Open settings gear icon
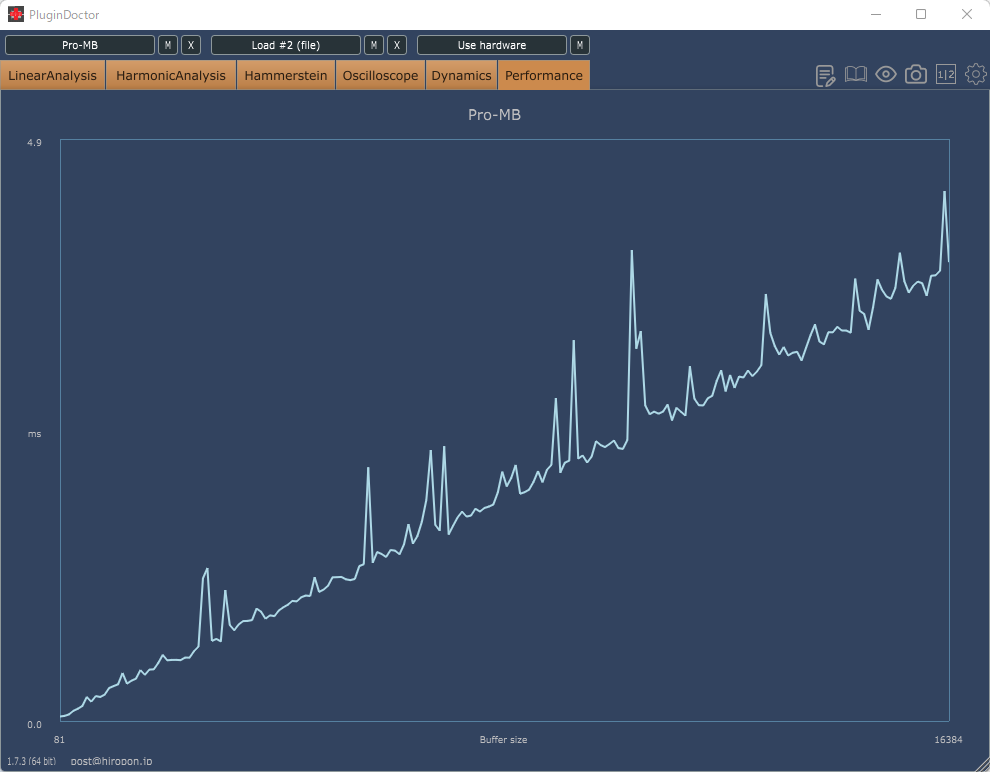The height and width of the screenshot is (772, 990). 975,74
